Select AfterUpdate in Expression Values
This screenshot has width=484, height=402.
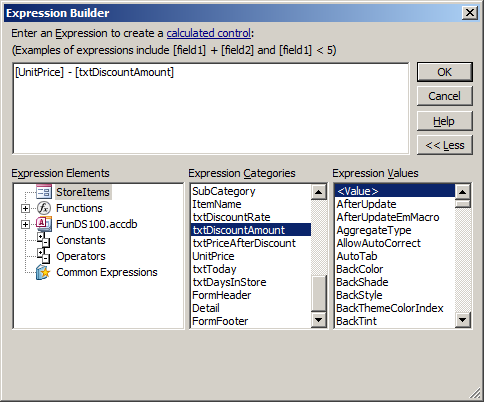(395, 204)
